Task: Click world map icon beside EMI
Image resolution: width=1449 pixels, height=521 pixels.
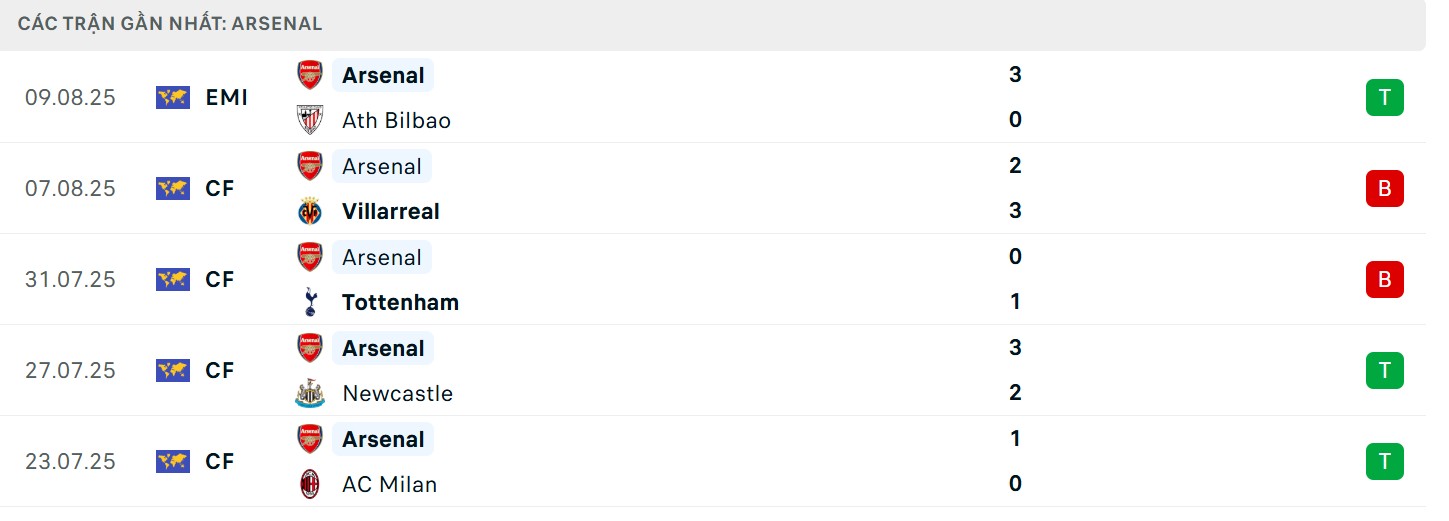Action: click(x=173, y=97)
